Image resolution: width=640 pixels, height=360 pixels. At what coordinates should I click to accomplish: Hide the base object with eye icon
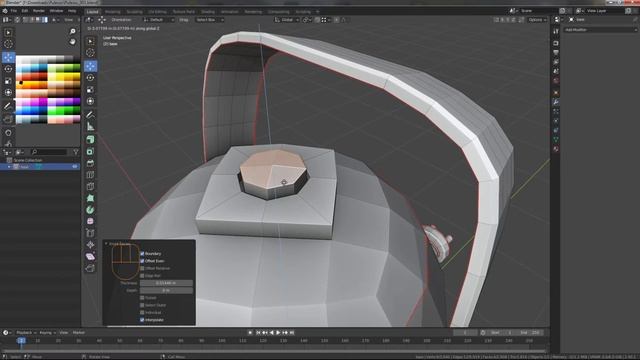coord(75,167)
